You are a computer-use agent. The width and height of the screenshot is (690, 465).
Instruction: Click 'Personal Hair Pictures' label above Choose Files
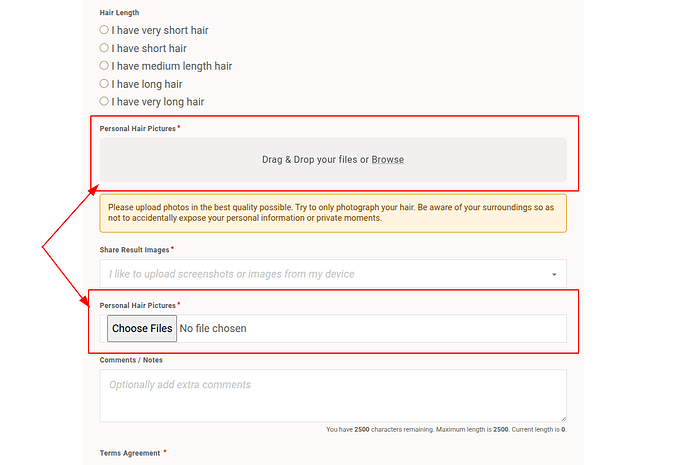tap(138, 305)
